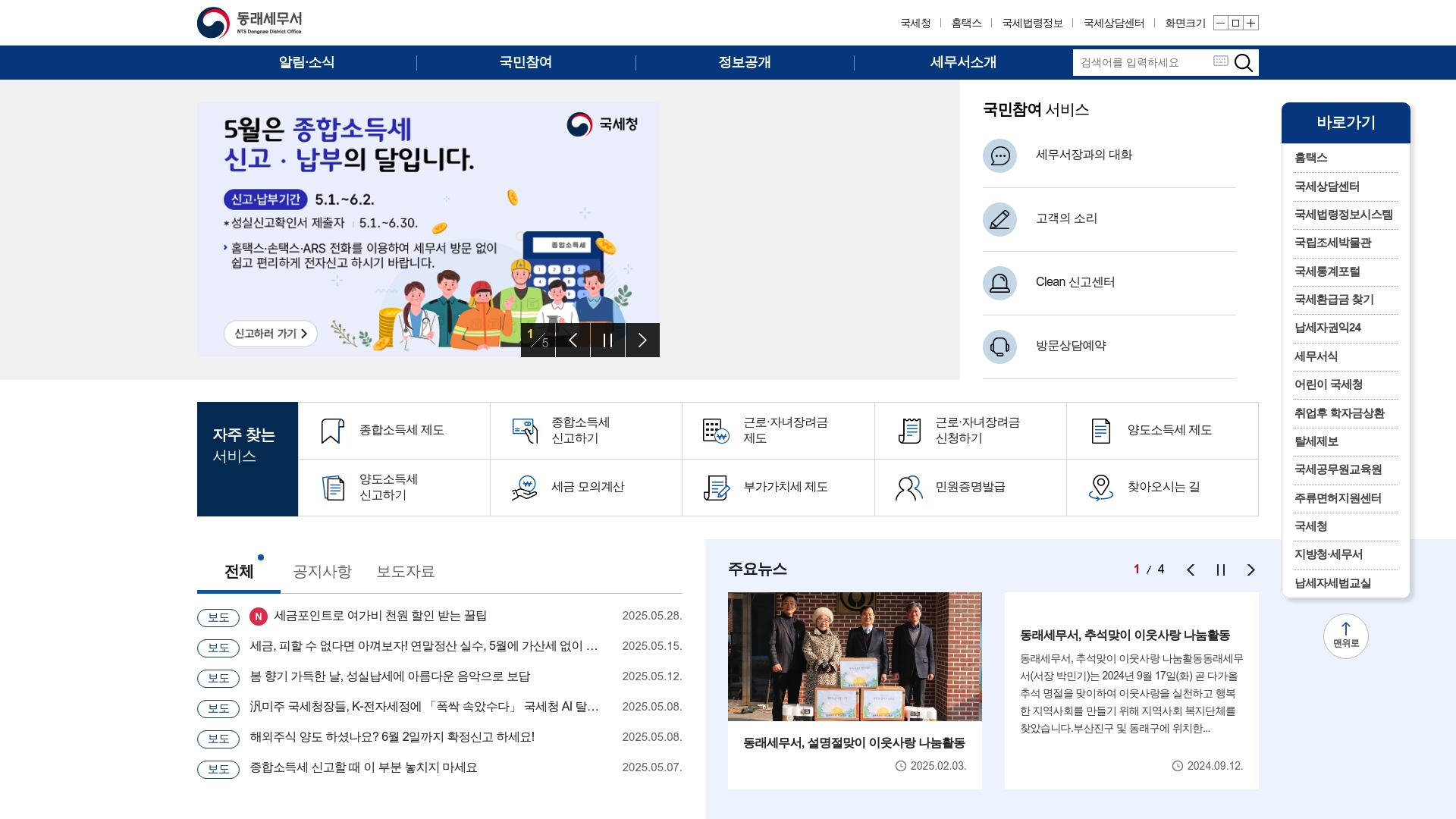Image resolution: width=1456 pixels, height=819 pixels.
Task: Click the 세무서장과의 대화 chat bubble icon
Action: click(999, 155)
